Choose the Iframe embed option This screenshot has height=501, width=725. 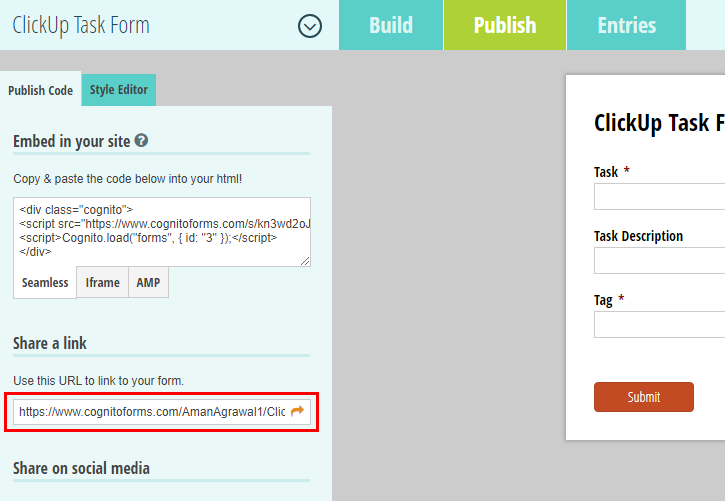point(102,282)
